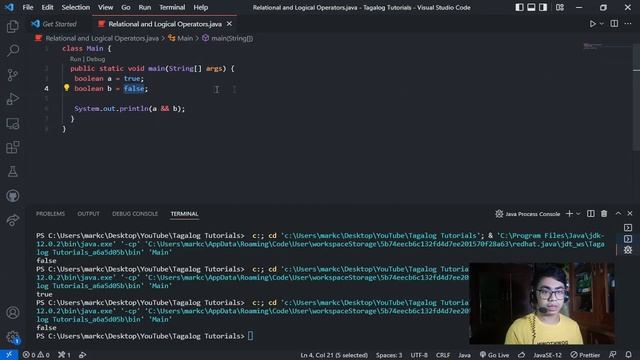640x360 pixels.
Task: Click the remote window indicator in status bar
Action: 9,355
